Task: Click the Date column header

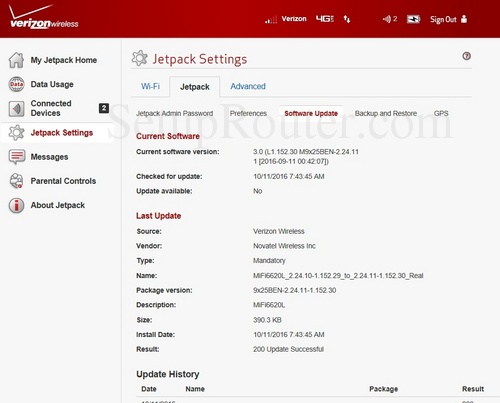Action: 149,389
